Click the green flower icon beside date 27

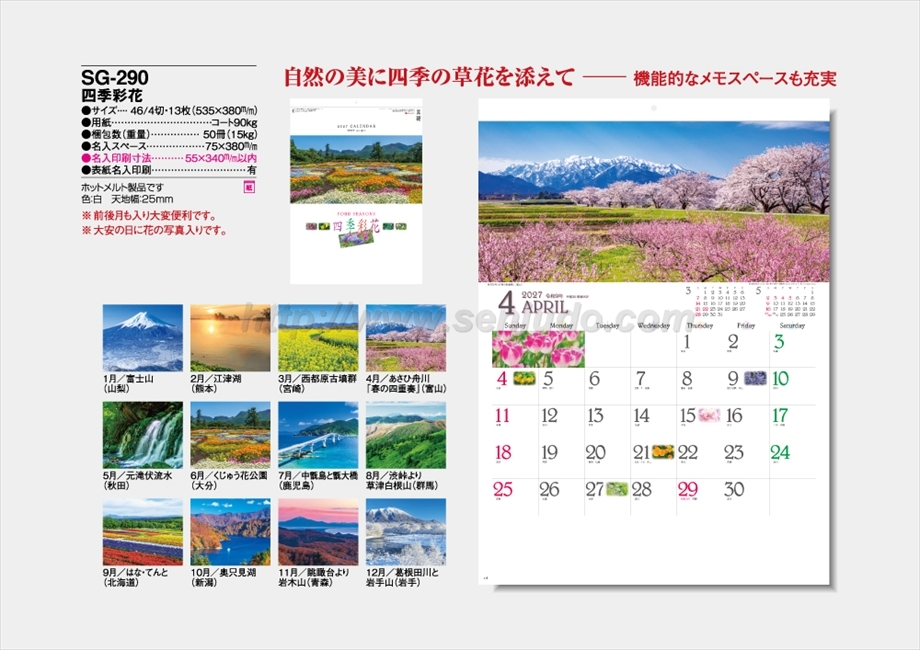(x=617, y=489)
